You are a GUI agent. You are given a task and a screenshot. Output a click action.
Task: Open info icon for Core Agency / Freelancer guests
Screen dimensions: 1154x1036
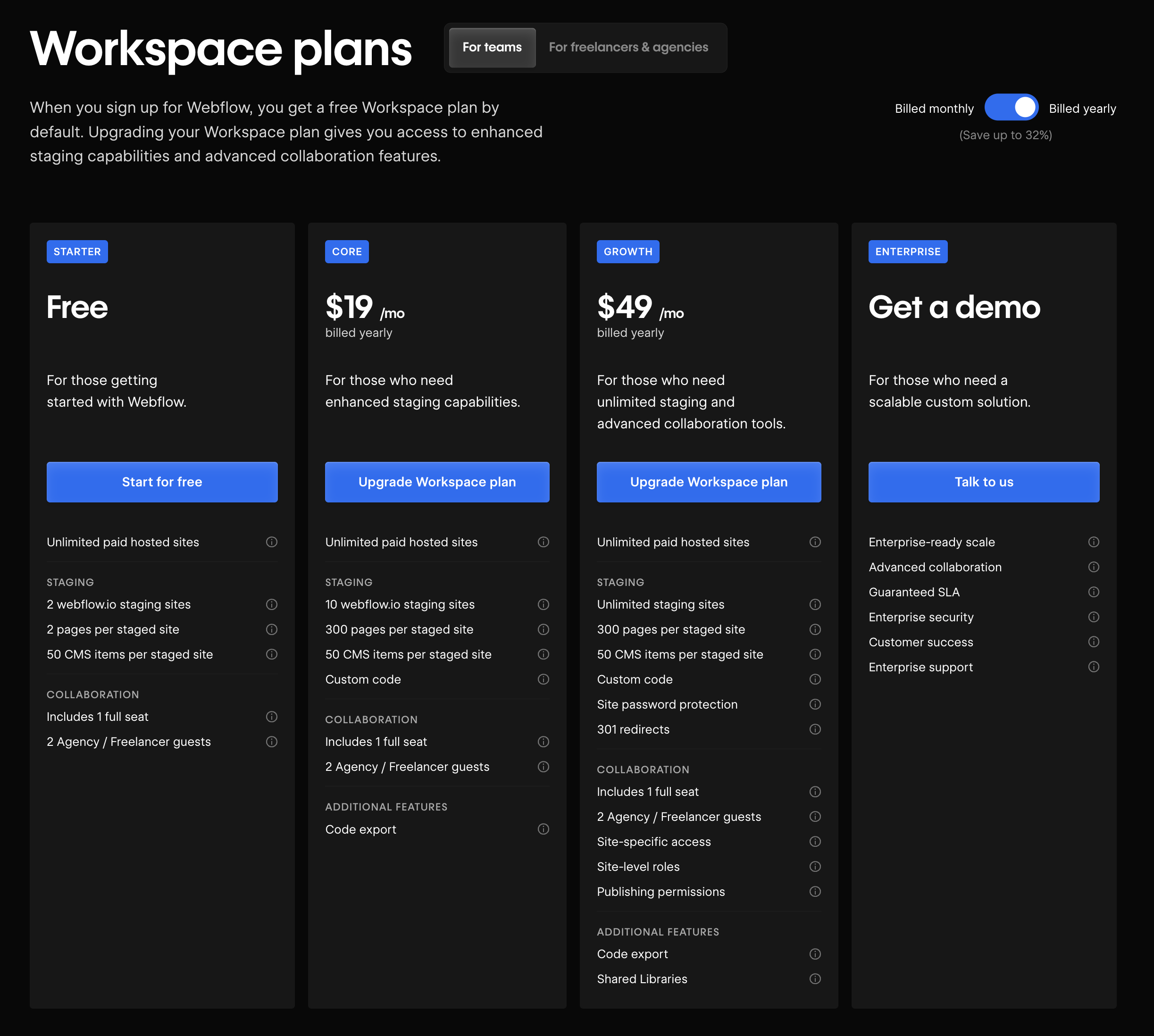(x=544, y=767)
